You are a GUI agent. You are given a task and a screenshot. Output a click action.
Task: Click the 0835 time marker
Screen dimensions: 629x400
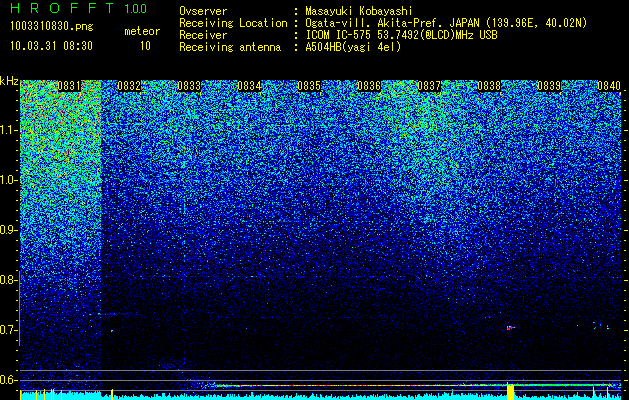pyautogui.click(x=309, y=86)
